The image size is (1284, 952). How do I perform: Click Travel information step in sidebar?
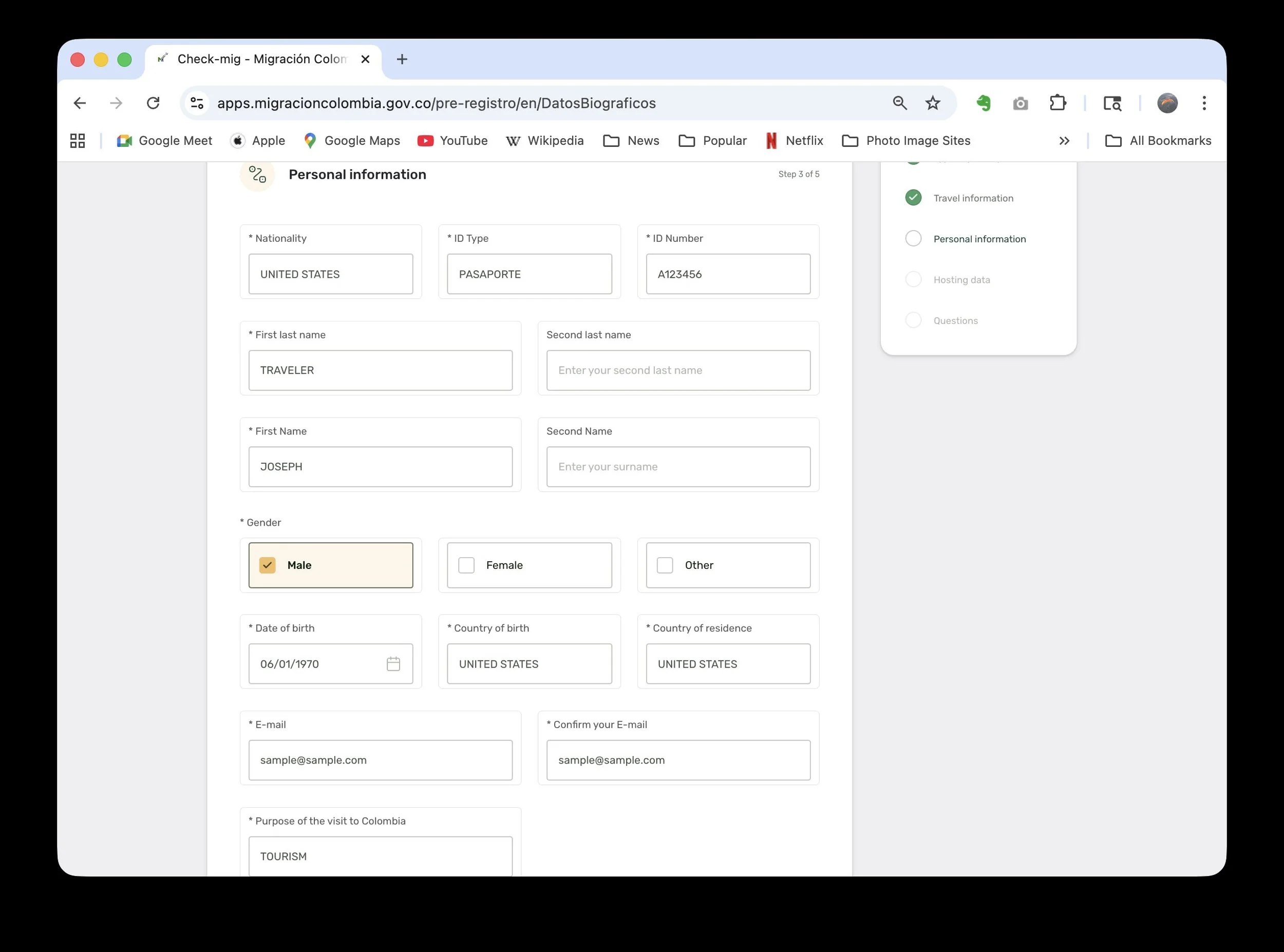tap(973, 198)
